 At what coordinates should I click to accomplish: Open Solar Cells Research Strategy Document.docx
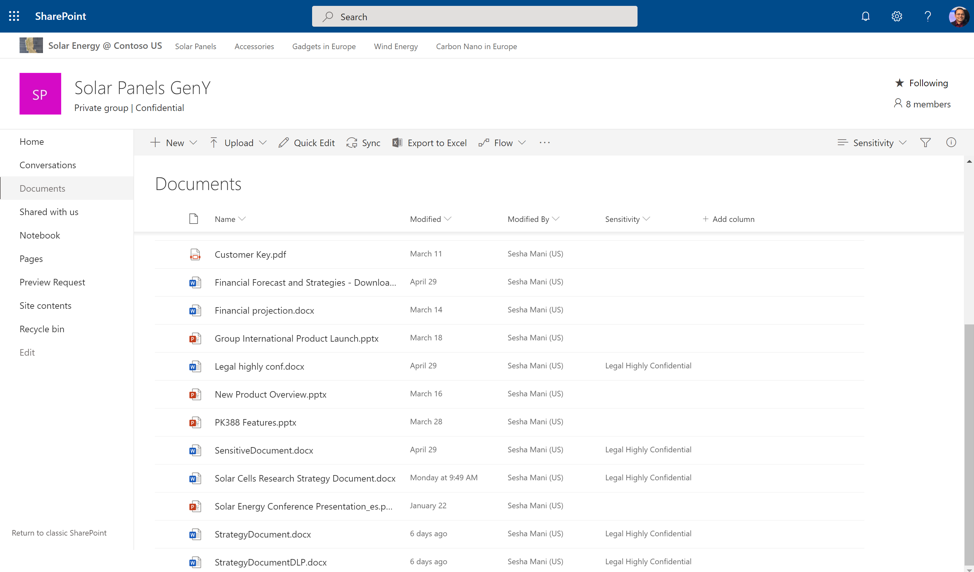click(305, 478)
